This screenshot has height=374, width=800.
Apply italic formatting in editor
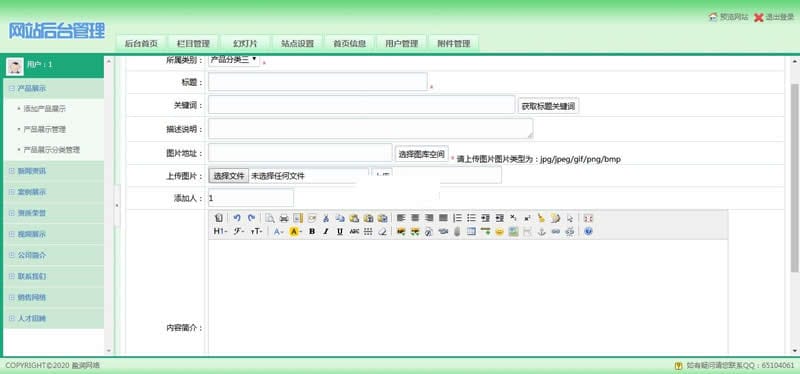click(326, 231)
